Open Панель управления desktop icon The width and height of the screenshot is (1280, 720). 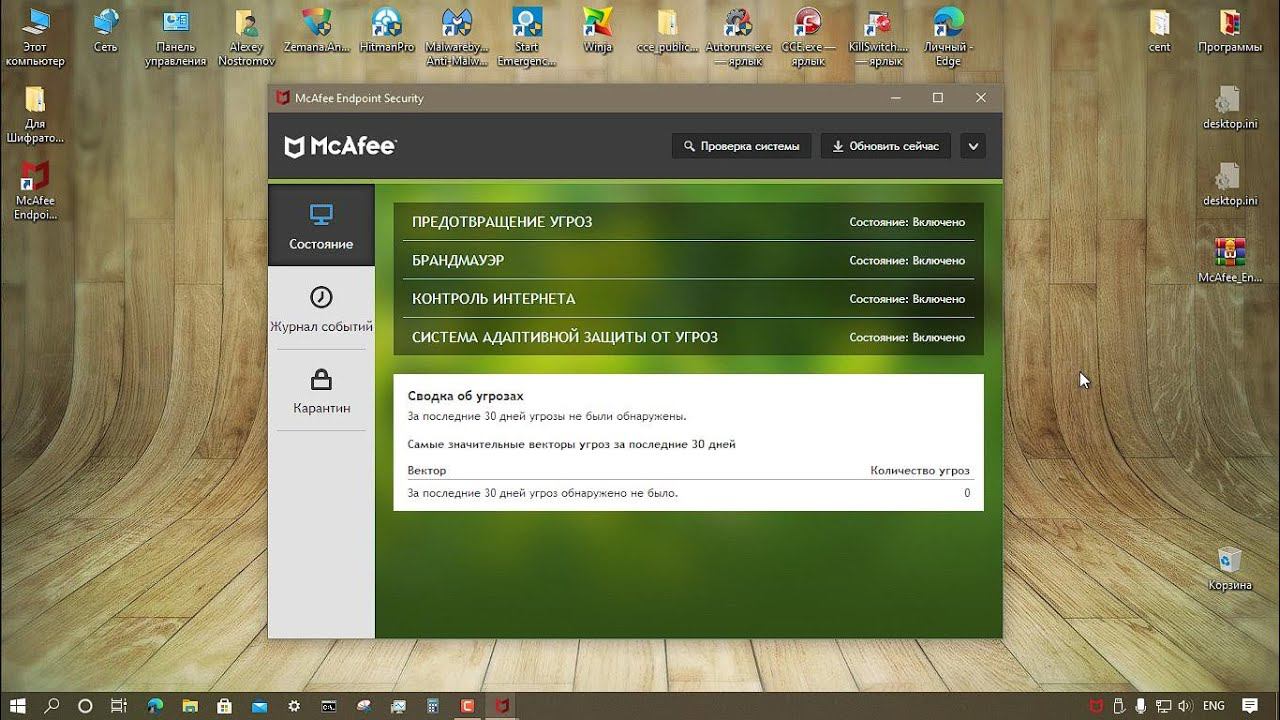pyautogui.click(x=176, y=38)
